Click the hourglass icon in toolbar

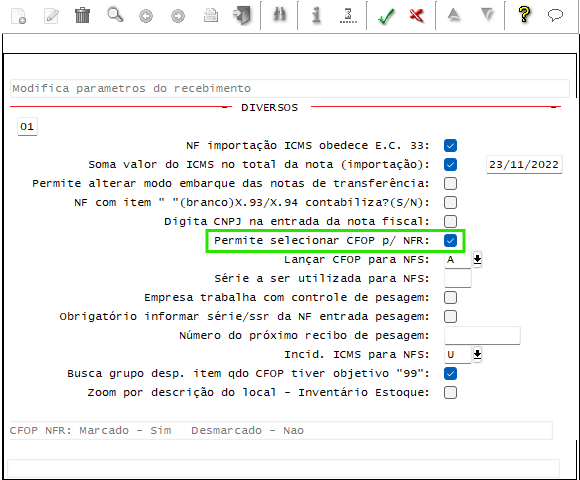[348, 16]
